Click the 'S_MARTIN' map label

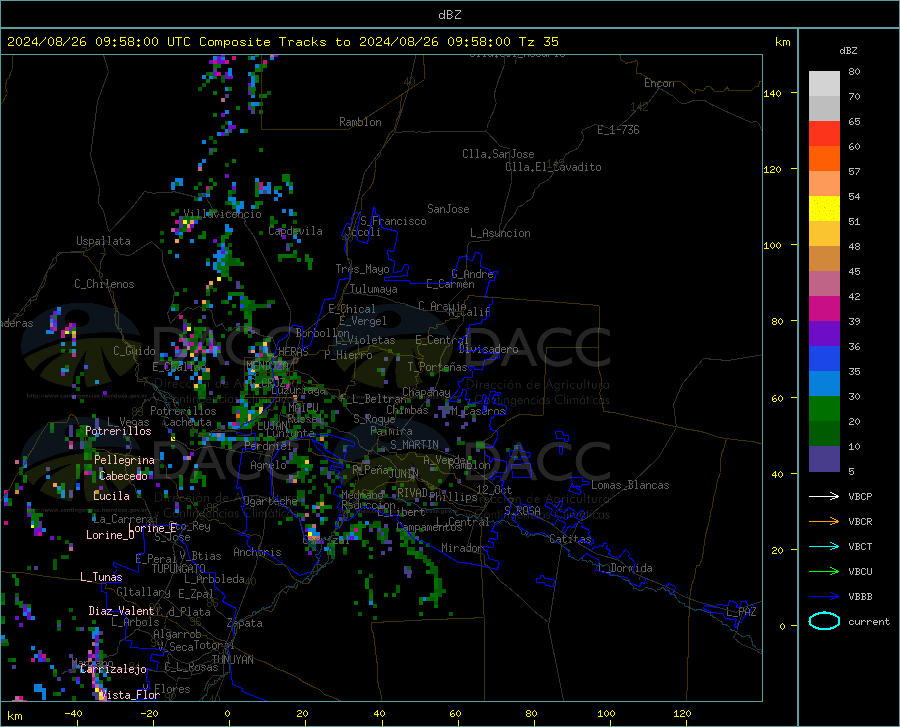(x=414, y=445)
